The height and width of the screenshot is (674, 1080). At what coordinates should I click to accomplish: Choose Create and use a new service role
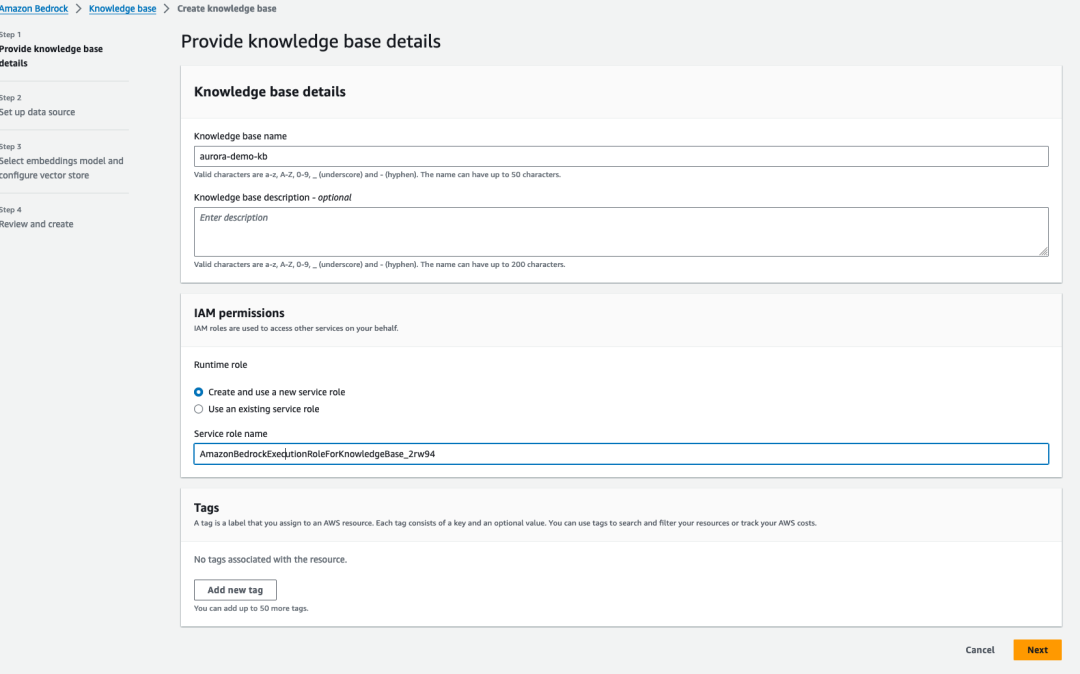click(x=198, y=392)
